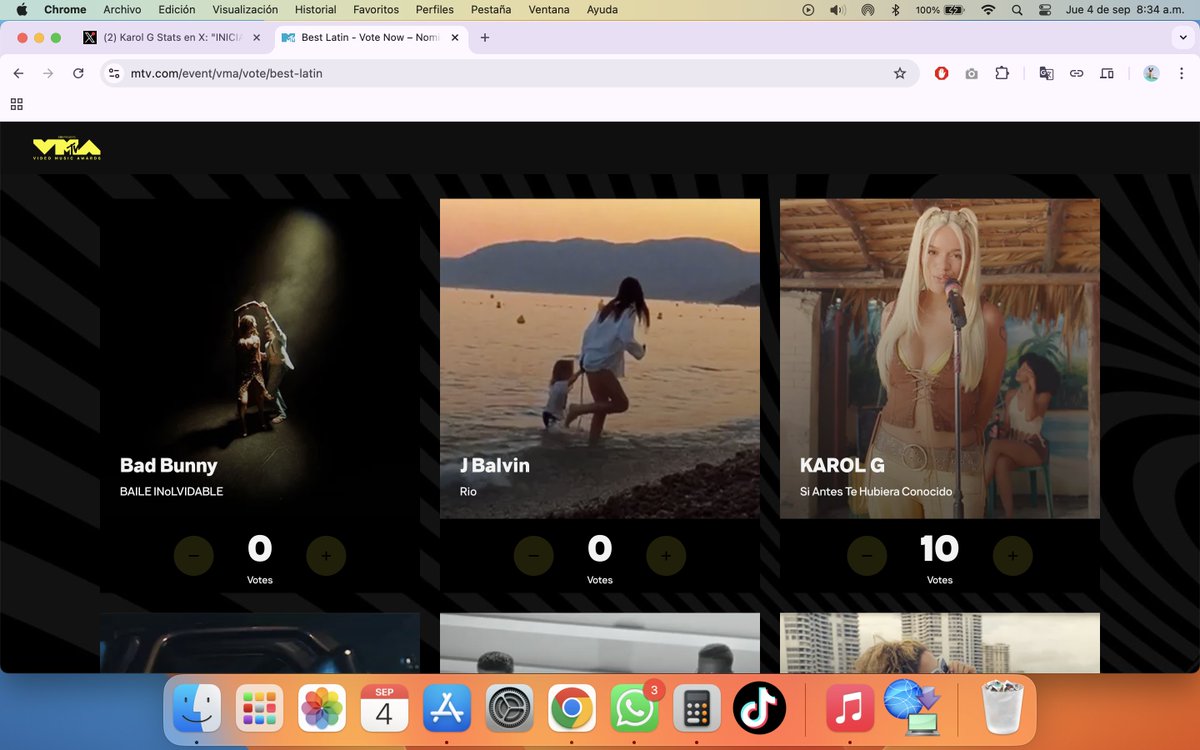
Task: Open Calculator from the Dock
Action: 697,709
